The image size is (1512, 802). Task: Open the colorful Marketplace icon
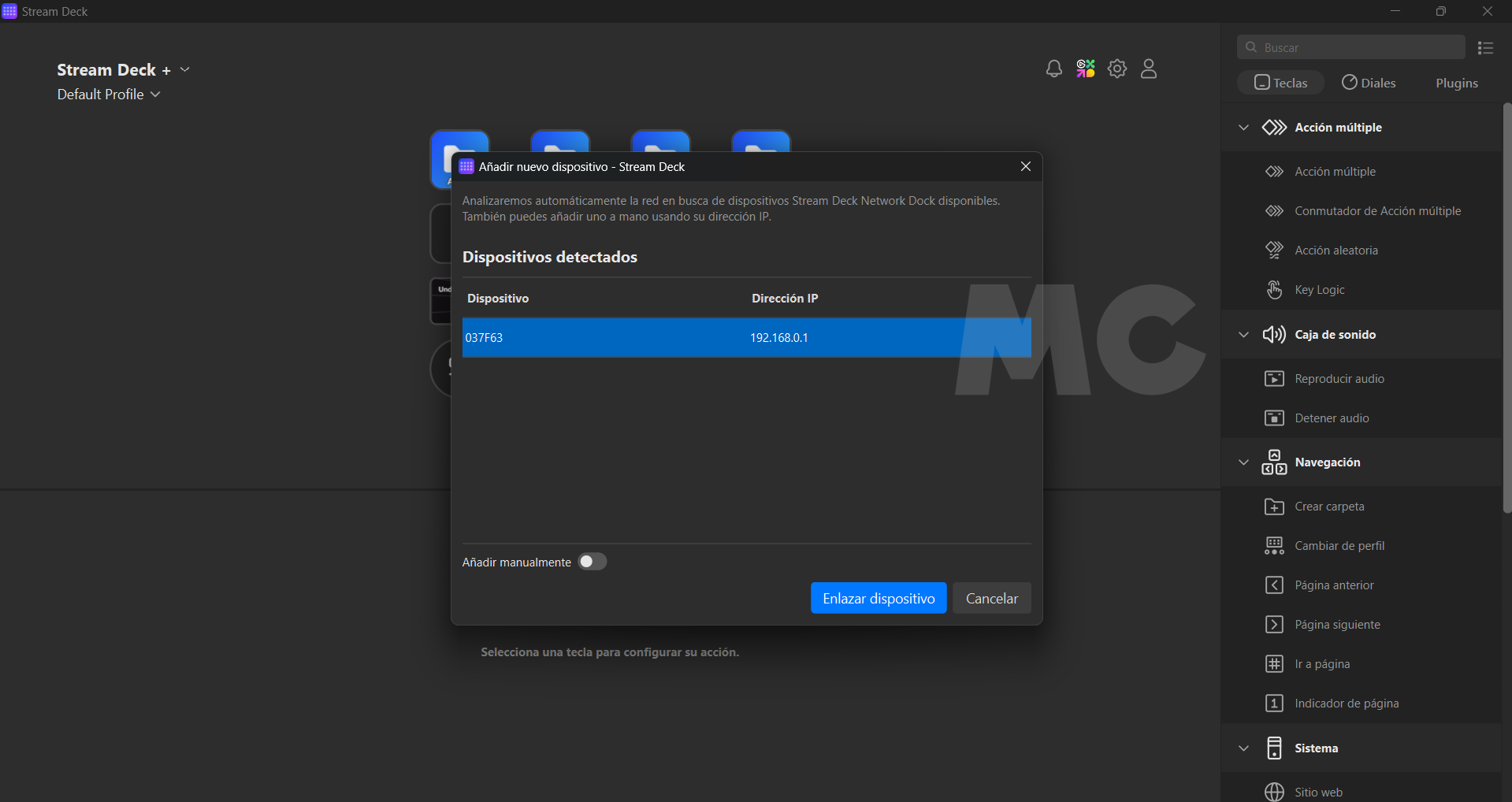(x=1086, y=69)
